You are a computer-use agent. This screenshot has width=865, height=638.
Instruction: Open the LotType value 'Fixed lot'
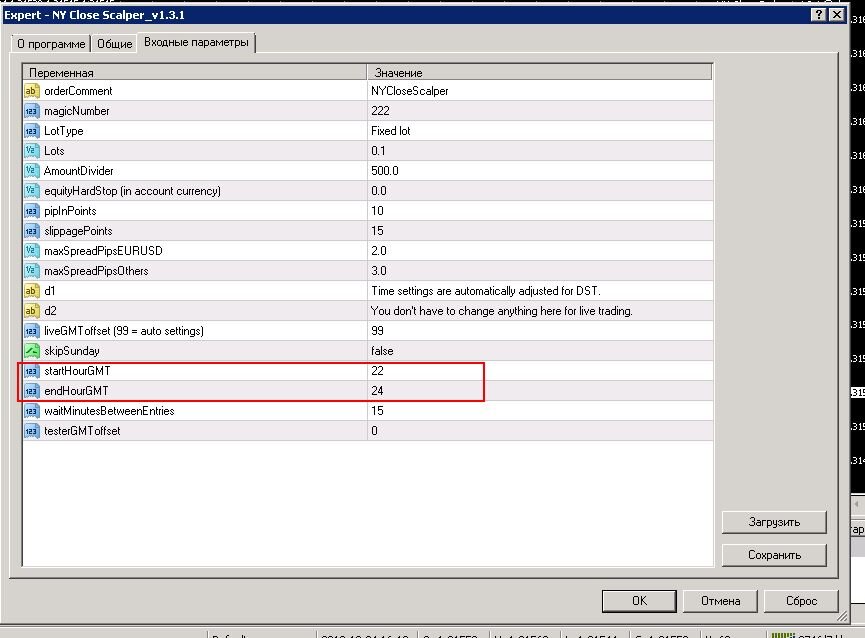[x=391, y=131]
